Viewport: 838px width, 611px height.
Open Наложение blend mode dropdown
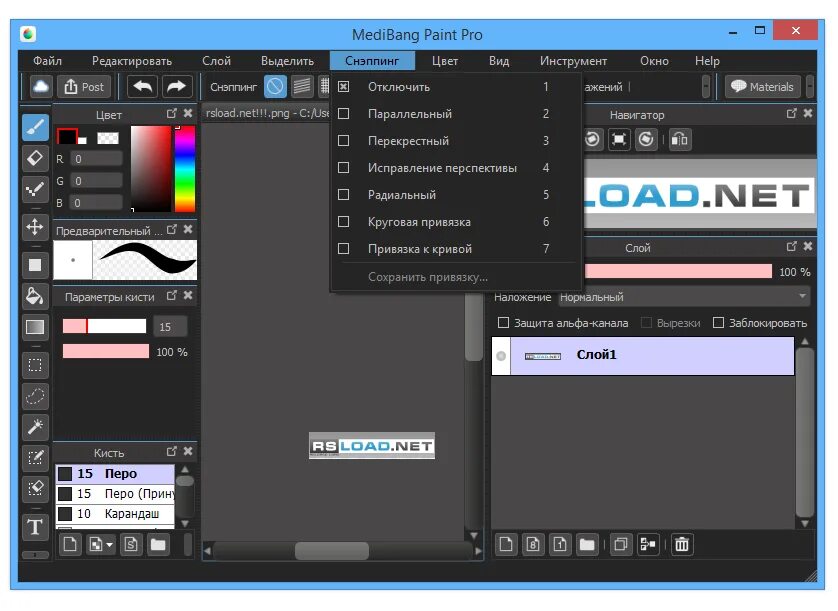[x=684, y=297]
